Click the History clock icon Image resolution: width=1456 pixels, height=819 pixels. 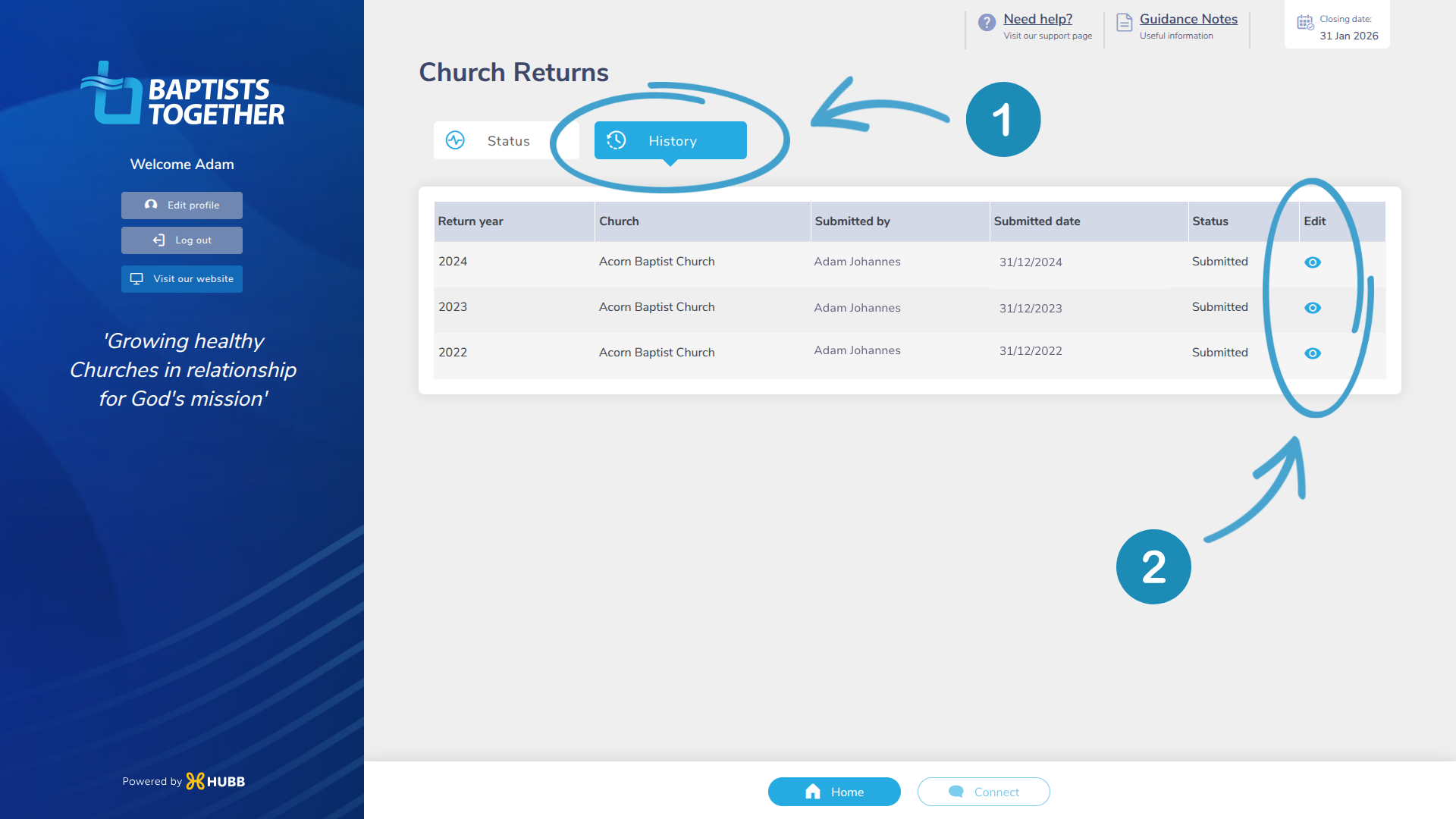617,140
